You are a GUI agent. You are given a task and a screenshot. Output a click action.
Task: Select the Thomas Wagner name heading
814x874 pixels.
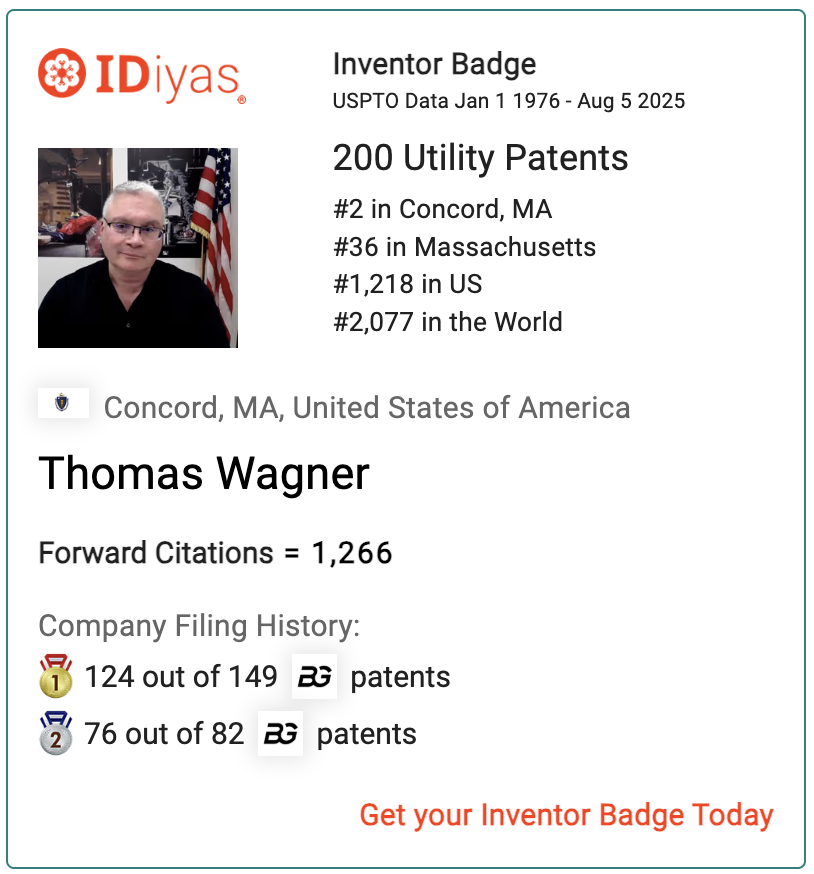click(x=204, y=473)
